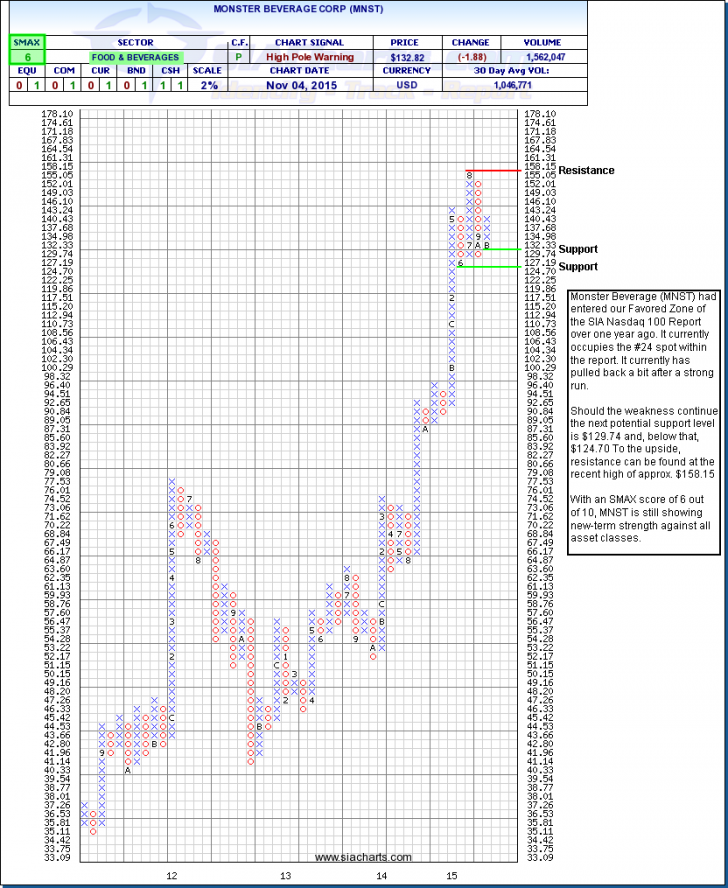
Task: Click the SMAX score value 6
Action: click(x=27, y=57)
